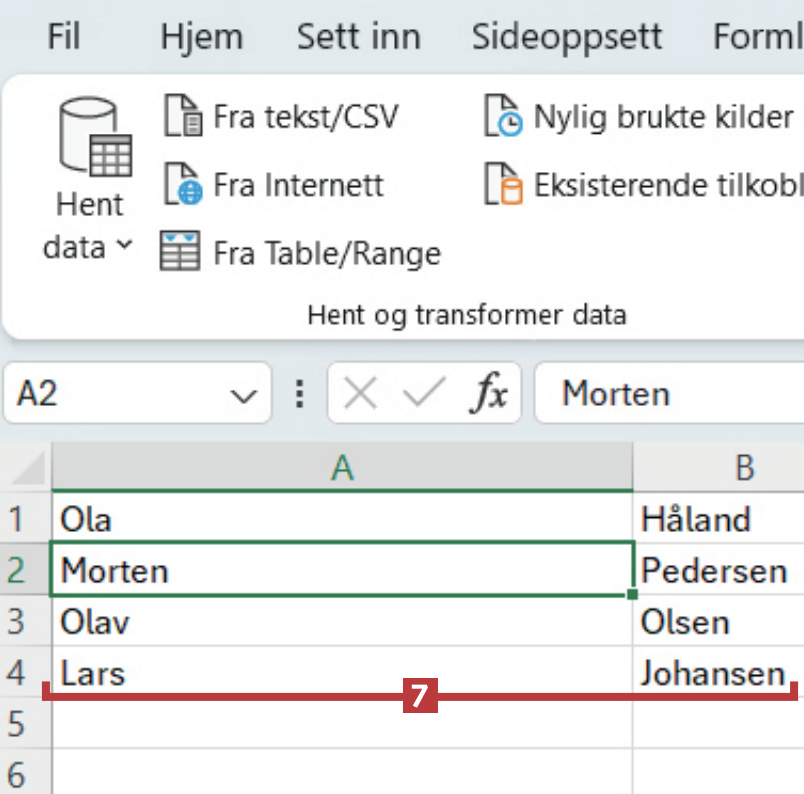804x794 pixels.
Task: Switch to the Sideoppsett tab
Action: (567, 37)
